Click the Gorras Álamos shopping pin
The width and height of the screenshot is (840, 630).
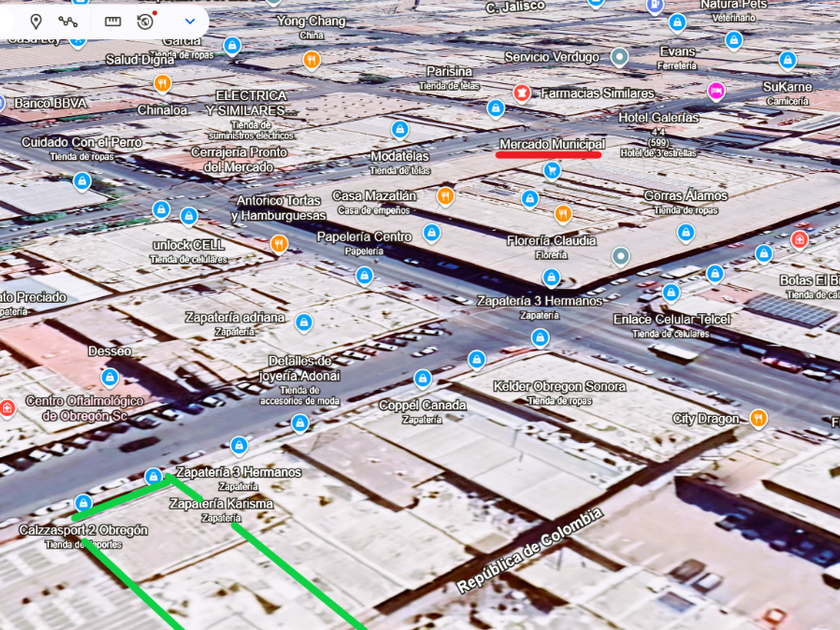pyautogui.click(x=686, y=233)
